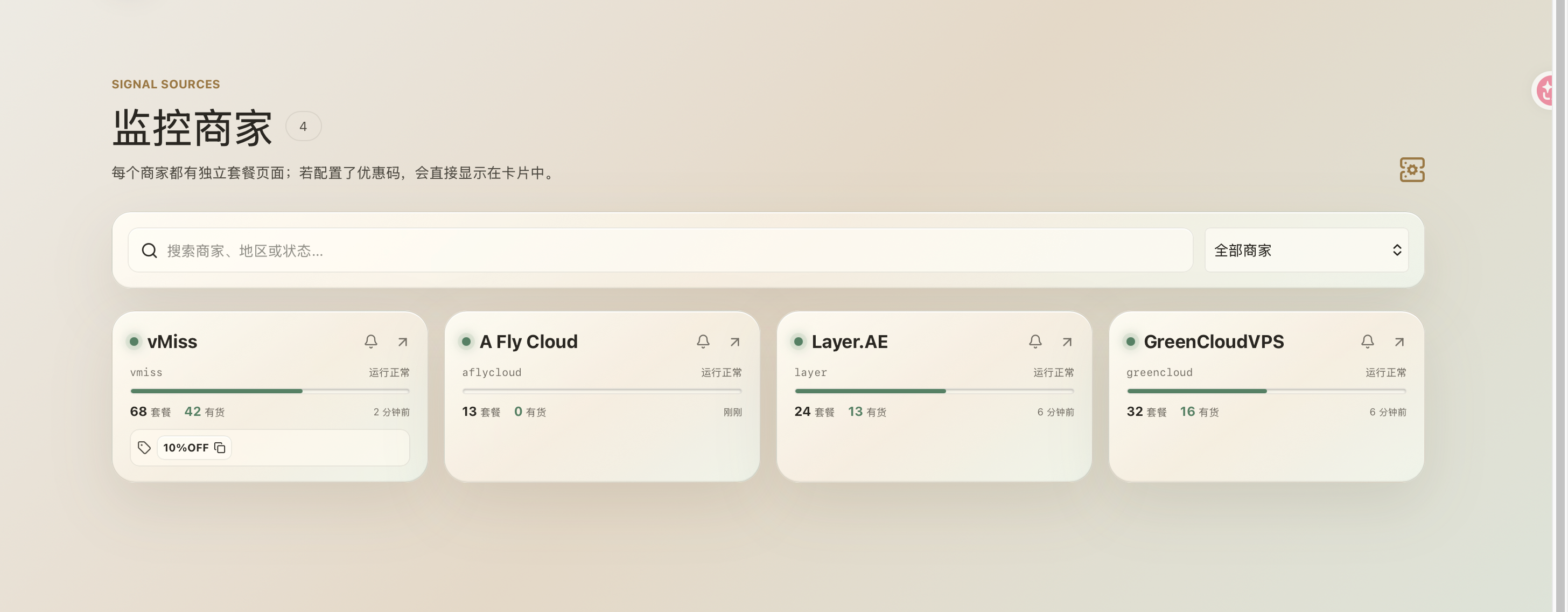Click the green status dot of vMiss
Viewport: 1568px width, 612px height.
134,342
